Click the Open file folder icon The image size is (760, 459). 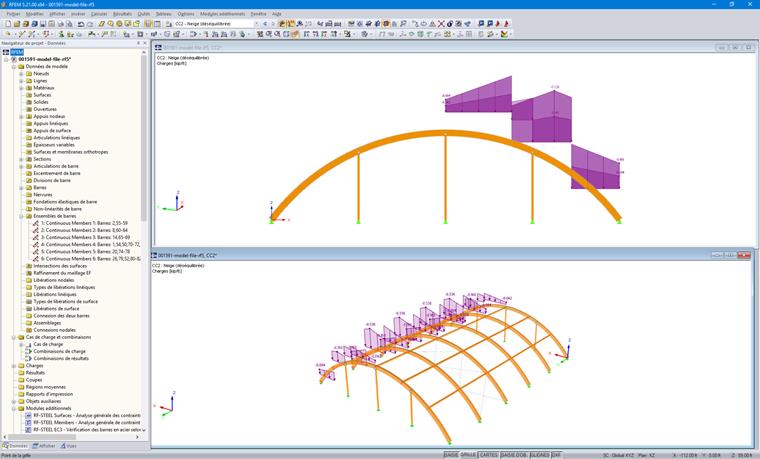(16, 24)
